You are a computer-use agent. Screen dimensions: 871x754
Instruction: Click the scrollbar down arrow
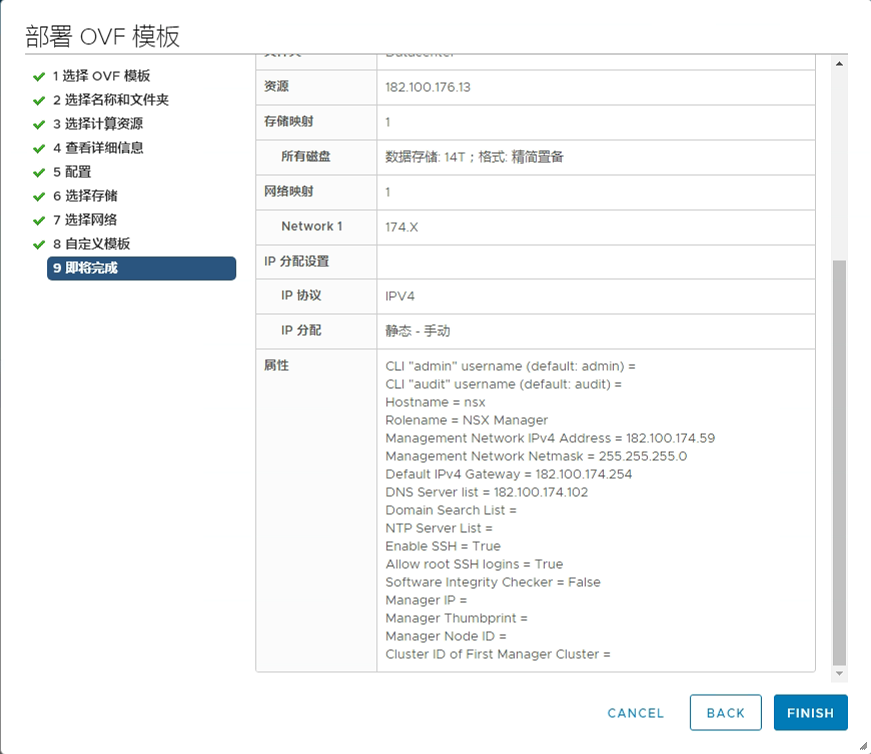click(839, 674)
